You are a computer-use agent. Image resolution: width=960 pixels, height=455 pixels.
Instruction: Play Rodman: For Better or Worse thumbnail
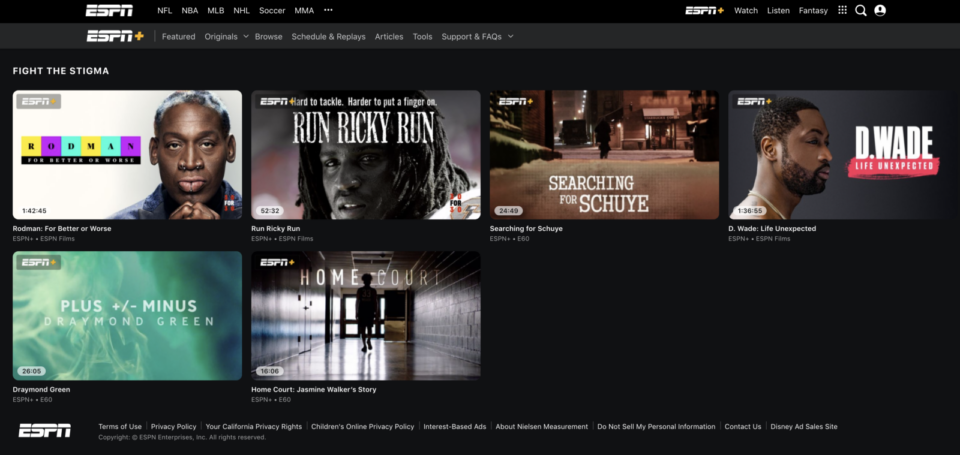pos(127,155)
